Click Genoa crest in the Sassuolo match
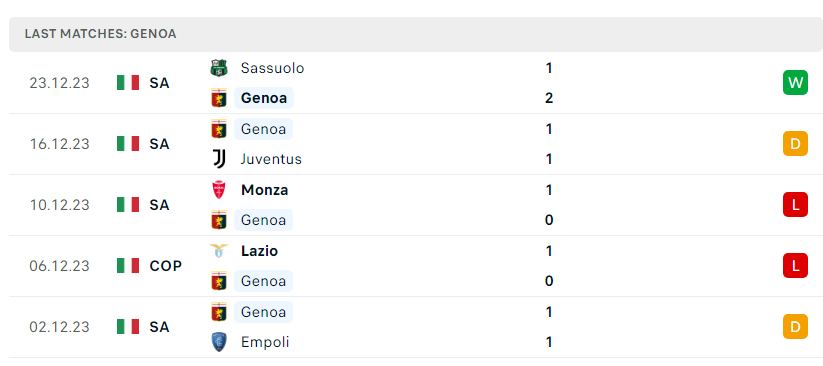Image resolution: width=823 pixels, height=366 pixels. pyautogui.click(x=219, y=98)
